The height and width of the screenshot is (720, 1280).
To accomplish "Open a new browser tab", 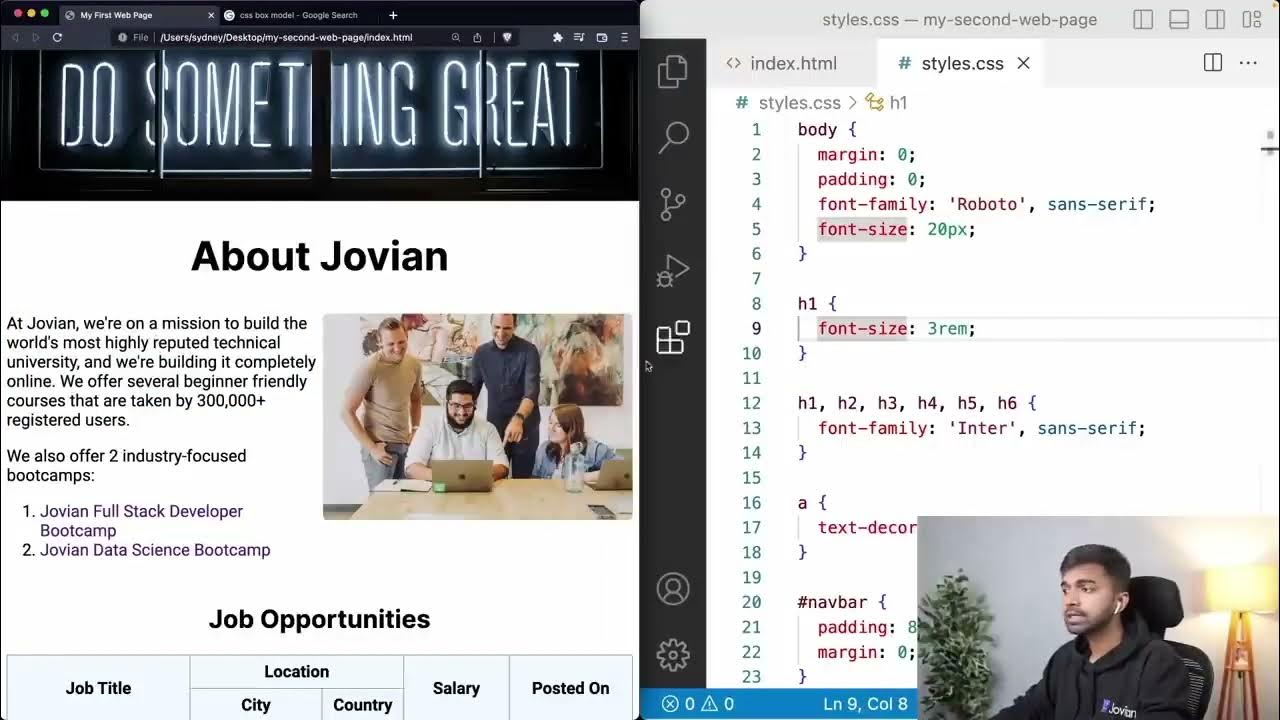I will point(393,15).
